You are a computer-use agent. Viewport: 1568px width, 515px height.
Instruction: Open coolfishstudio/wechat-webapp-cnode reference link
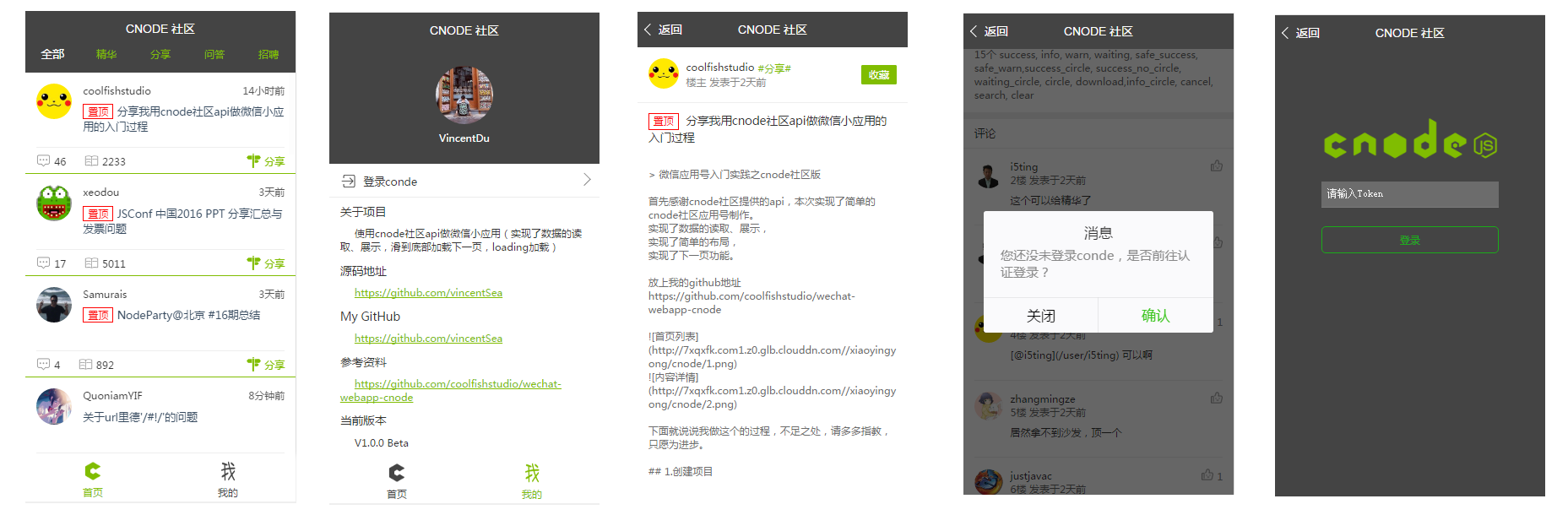point(451,391)
